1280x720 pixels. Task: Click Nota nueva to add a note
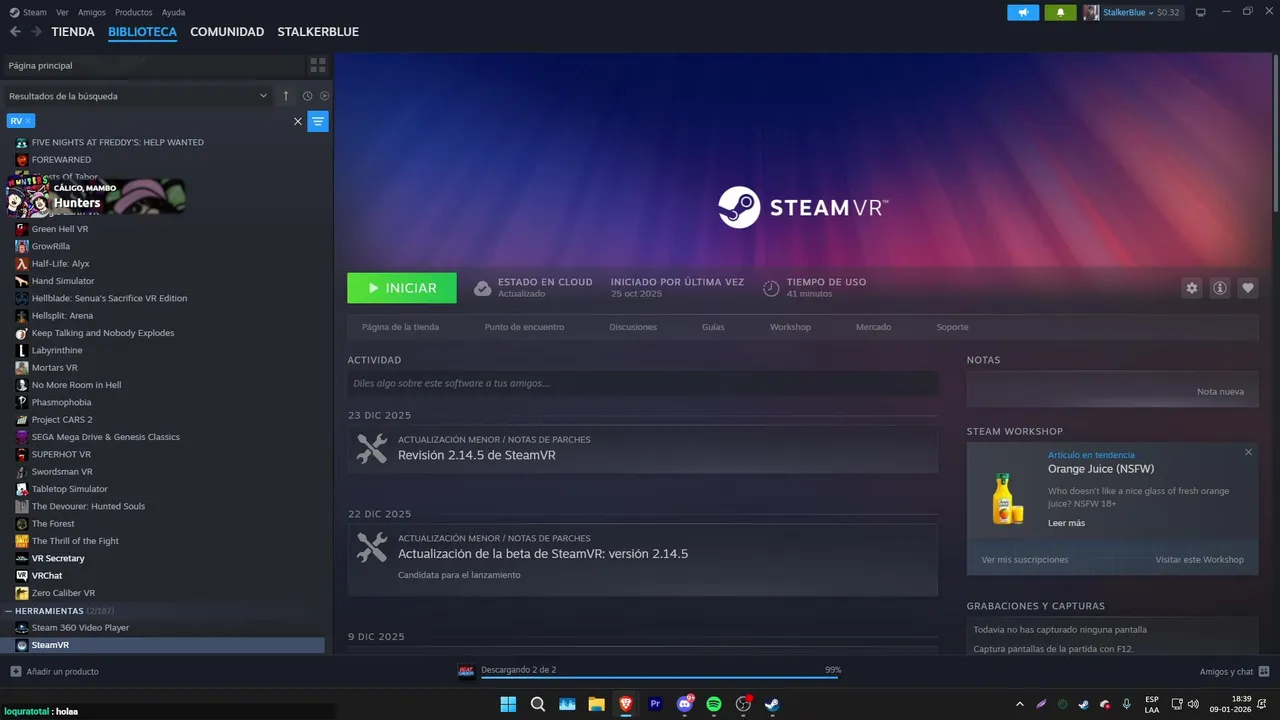pos(1220,392)
